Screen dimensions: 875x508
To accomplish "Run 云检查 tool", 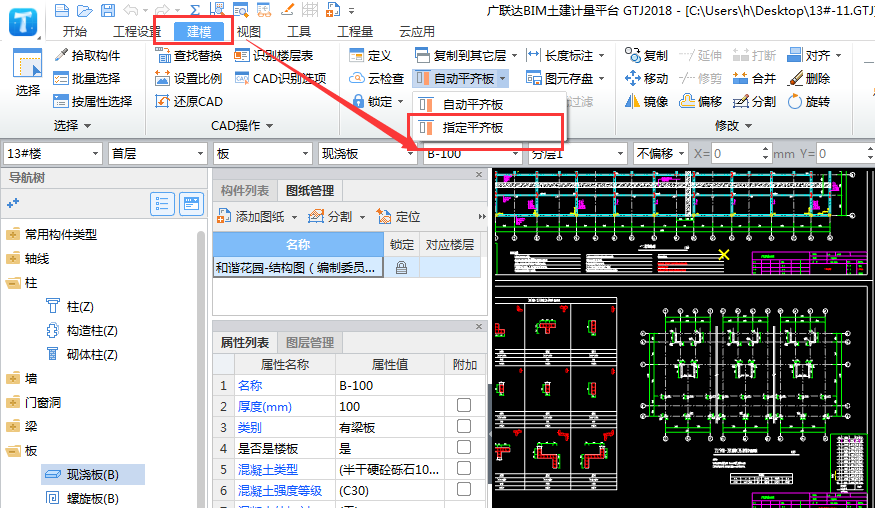I will tap(376, 78).
